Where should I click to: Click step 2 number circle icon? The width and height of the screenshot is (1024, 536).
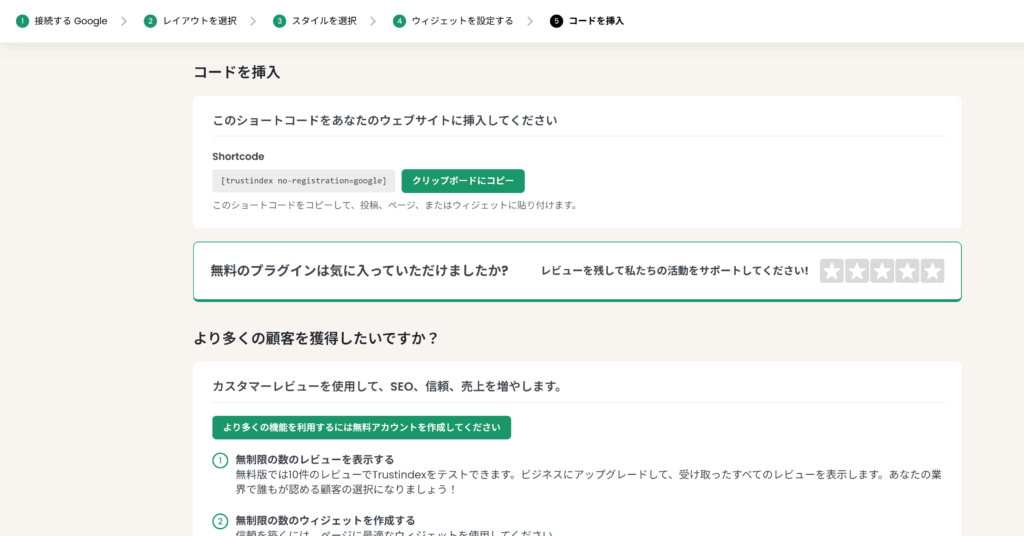[x=150, y=21]
